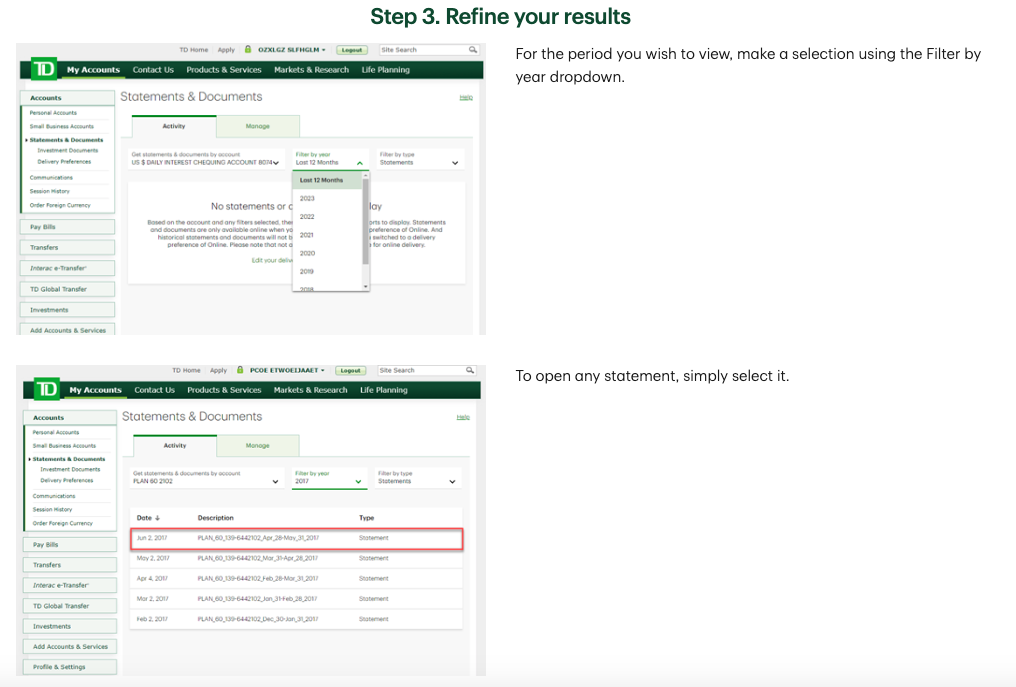
Task: Click Communications in bottom screenshot's sidebar
Action: point(54,496)
